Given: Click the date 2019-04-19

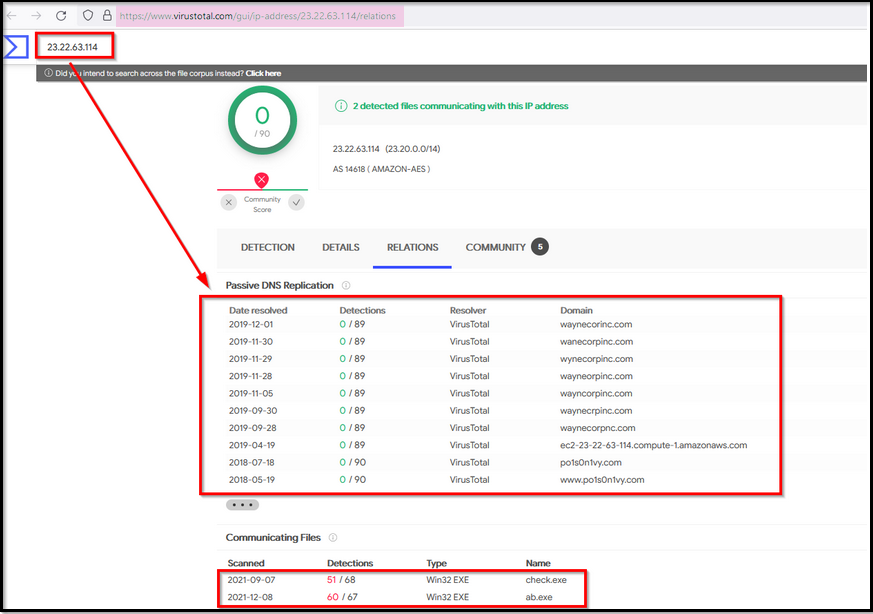Looking at the screenshot, I should [252, 445].
